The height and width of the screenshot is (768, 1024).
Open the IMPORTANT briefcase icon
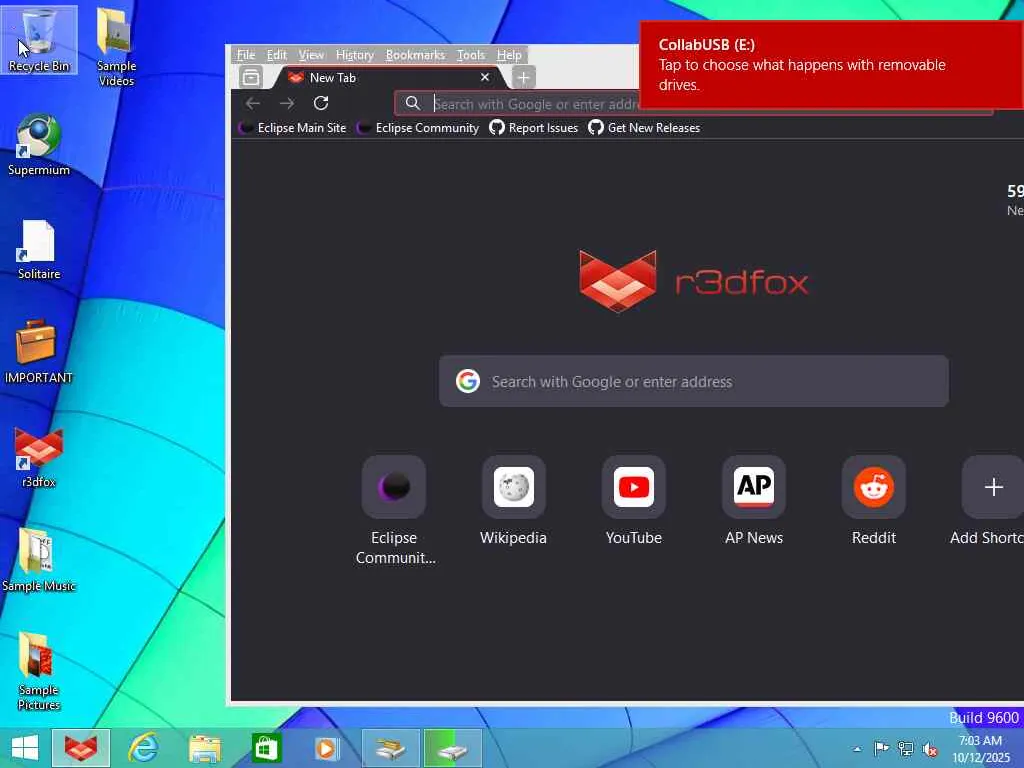point(39,353)
